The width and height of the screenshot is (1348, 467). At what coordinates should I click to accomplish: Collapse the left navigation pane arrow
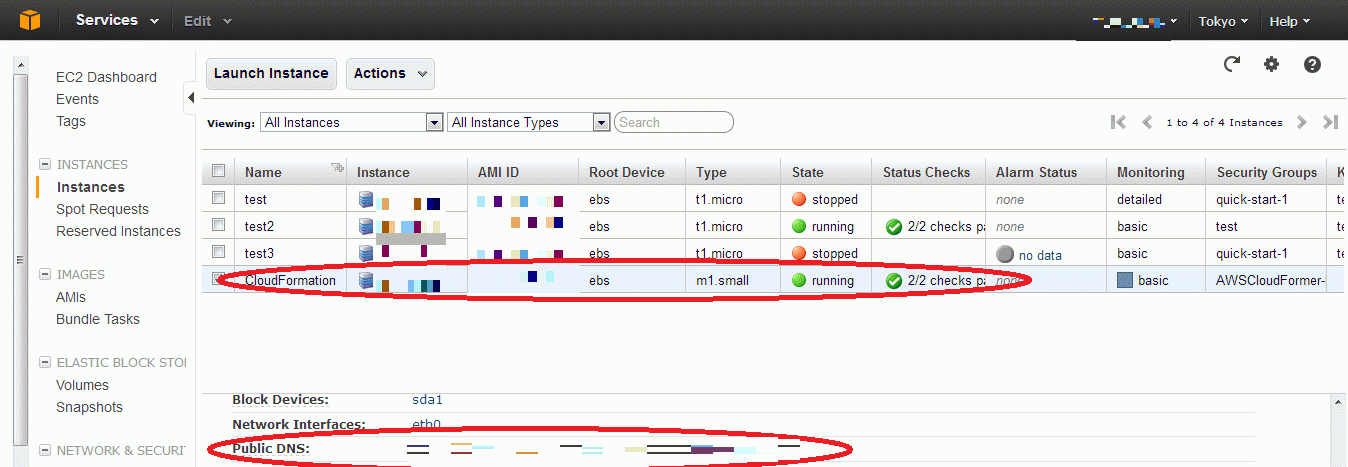190,98
